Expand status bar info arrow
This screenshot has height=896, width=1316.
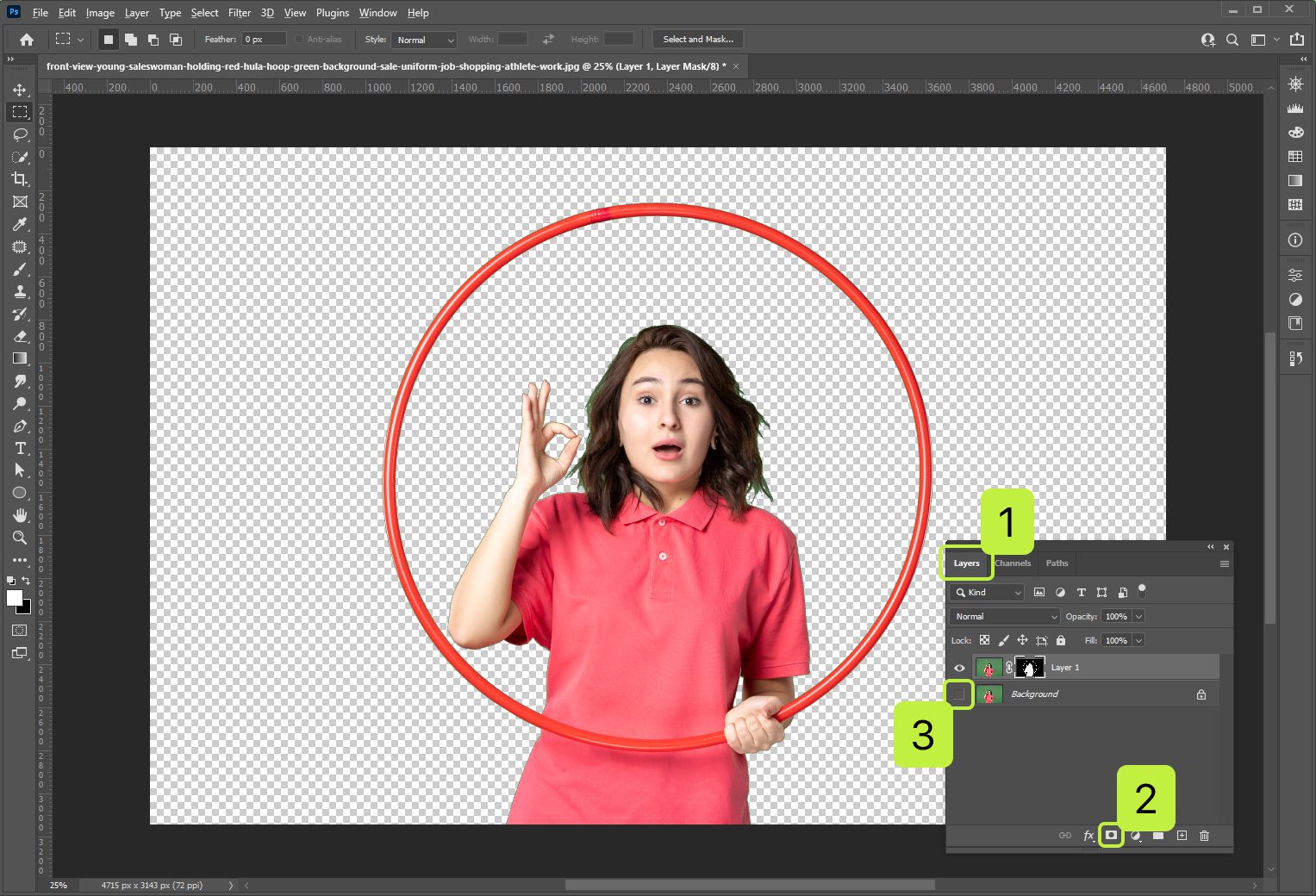tap(231, 886)
